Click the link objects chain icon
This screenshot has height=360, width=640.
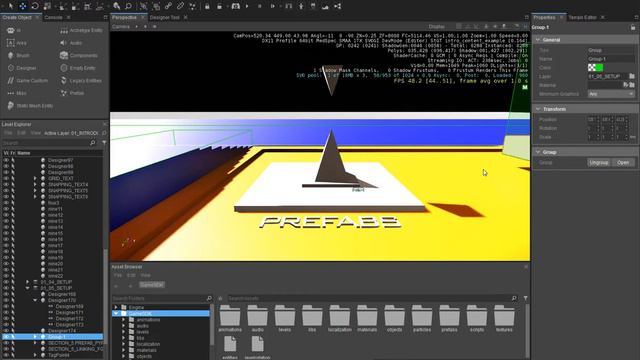[168, 6]
